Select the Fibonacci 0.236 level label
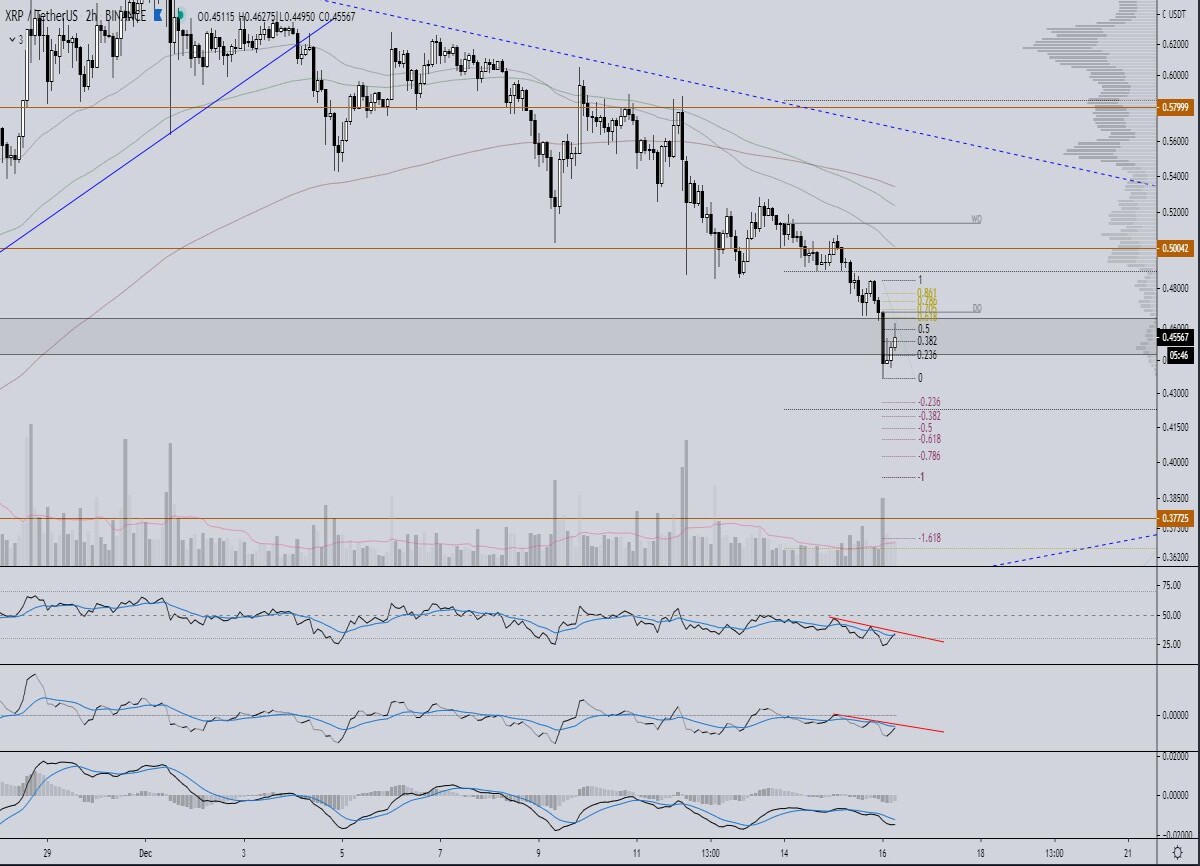The height and width of the screenshot is (866, 1200). (x=927, y=354)
